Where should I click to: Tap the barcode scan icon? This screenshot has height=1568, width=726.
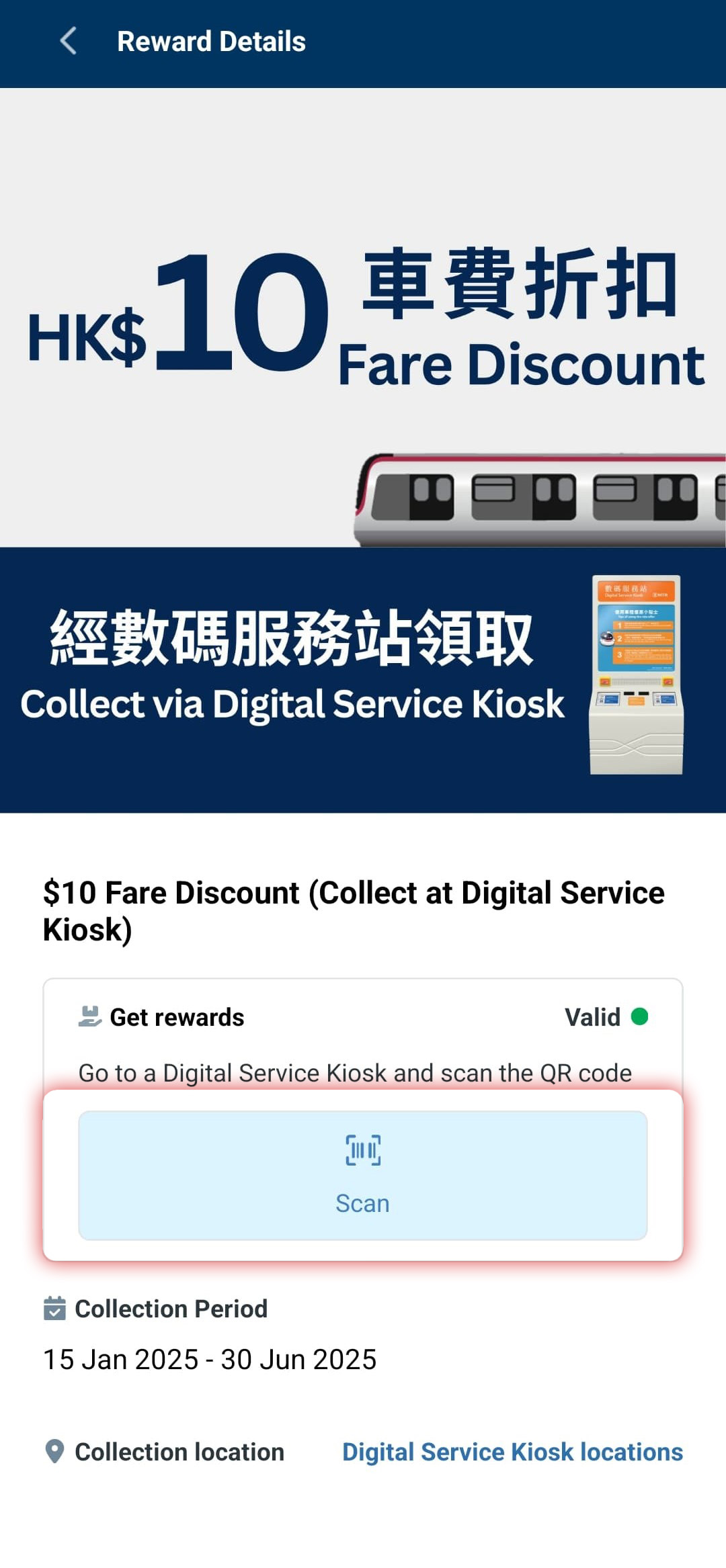(363, 1150)
